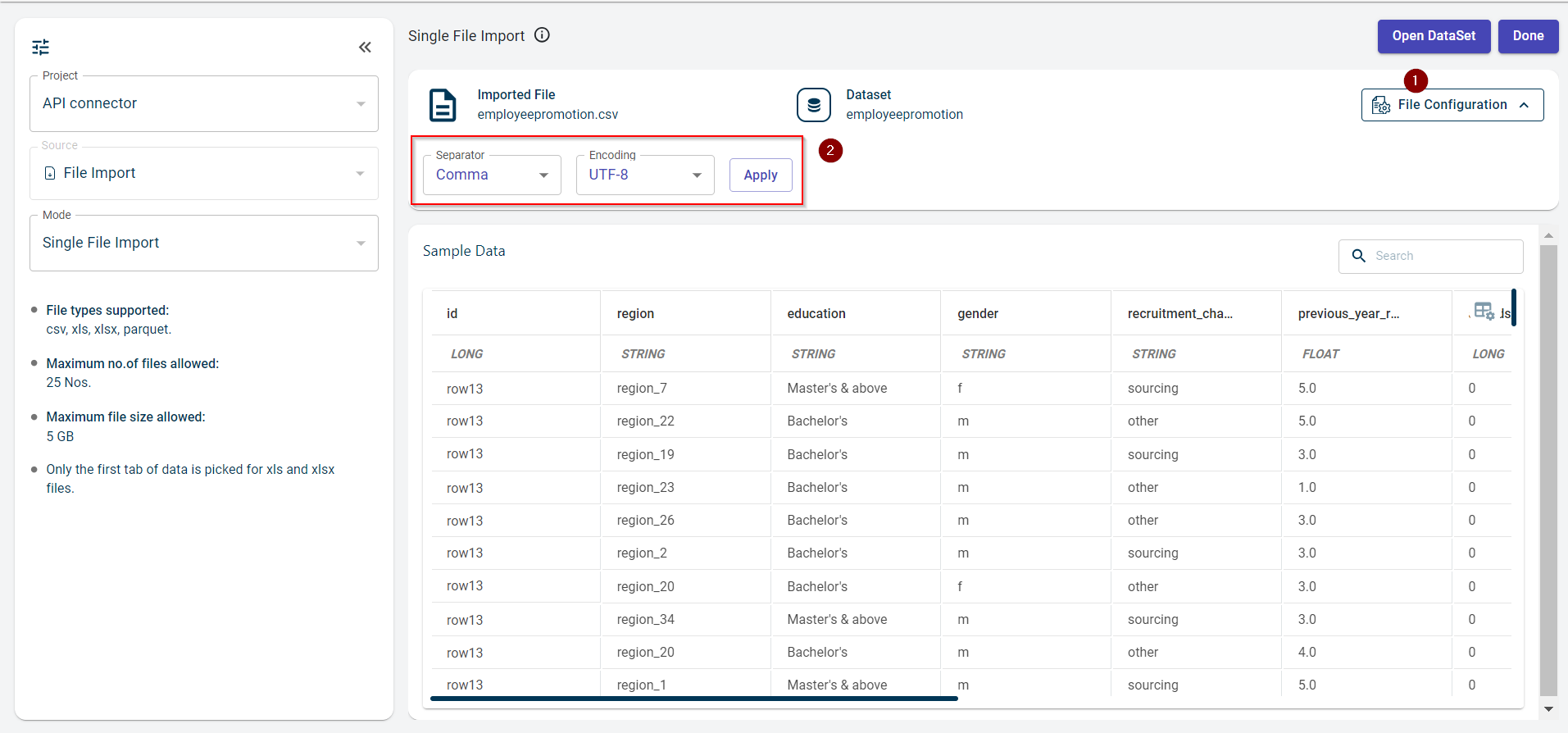The height and width of the screenshot is (733, 1568).
Task: Click the Dataset database icon
Action: 813,105
